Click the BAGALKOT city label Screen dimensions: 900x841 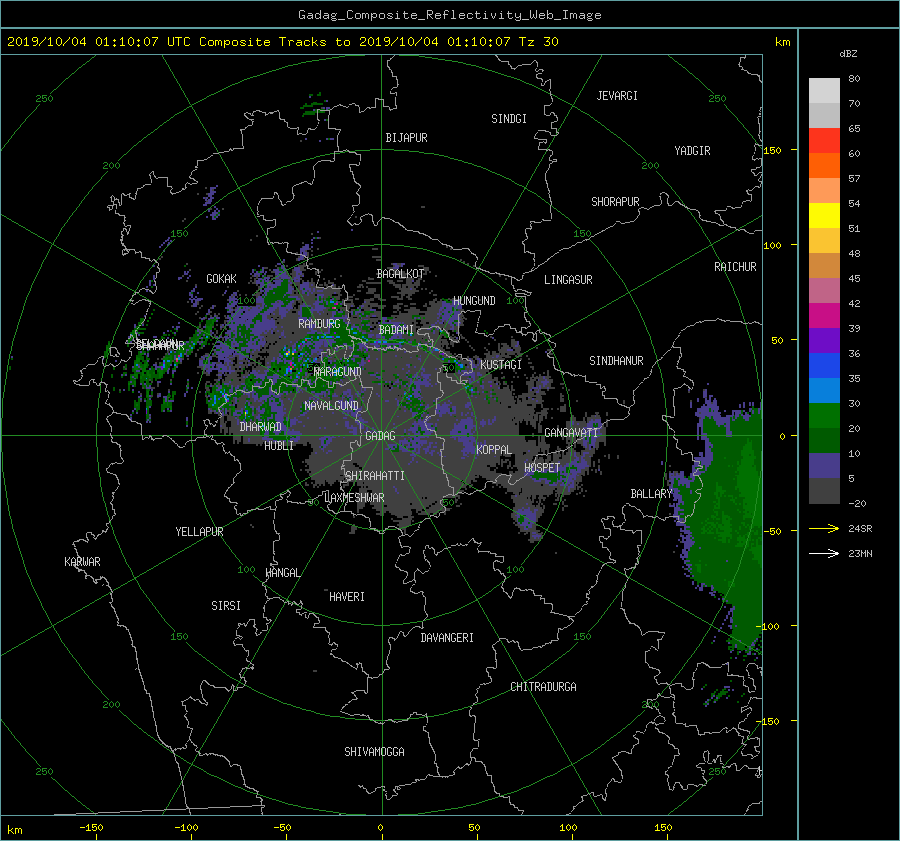click(400, 274)
